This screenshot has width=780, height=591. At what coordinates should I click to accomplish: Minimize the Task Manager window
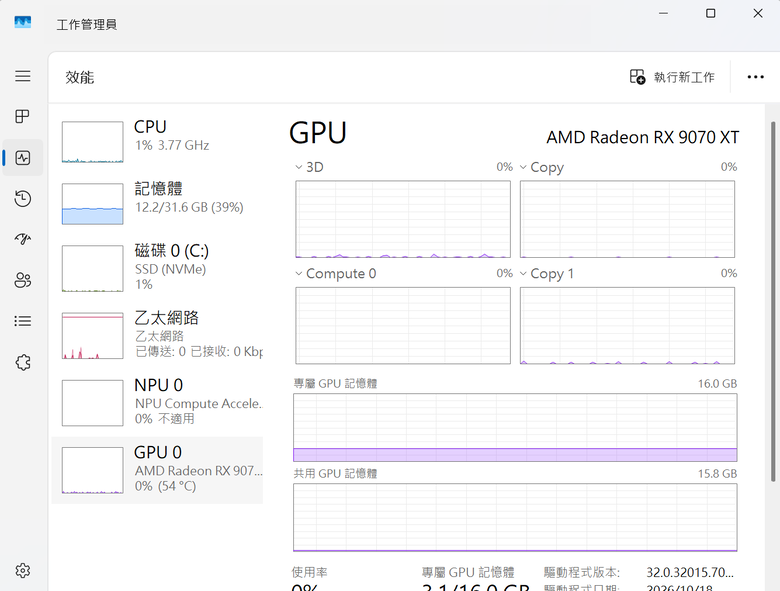click(663, 13)
